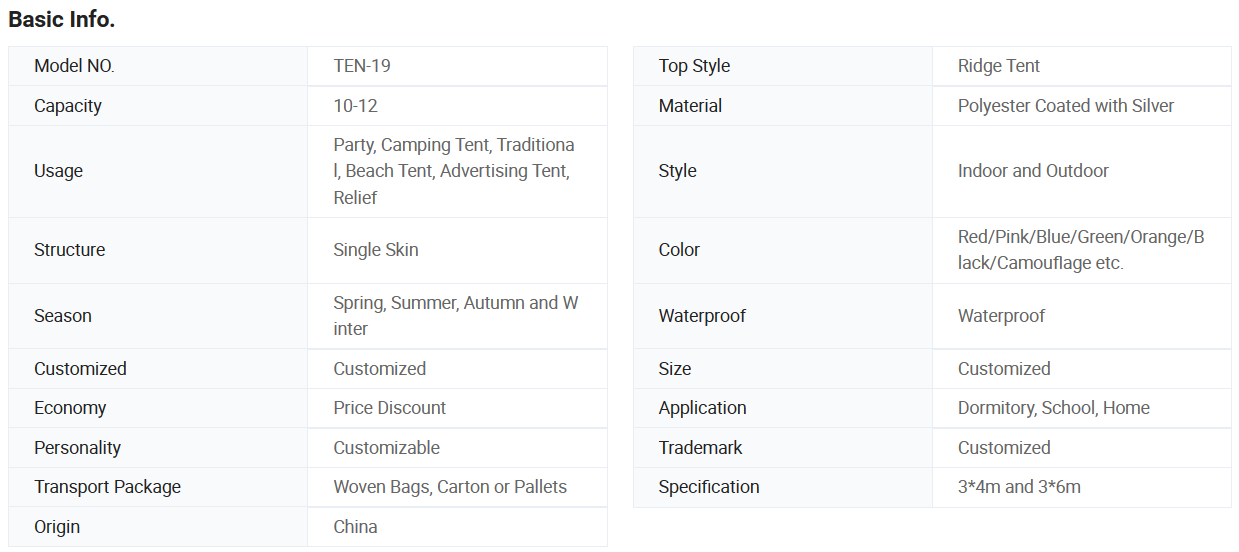Image resolution: width=1239 pixels, height=552 pixels.
Task: Select the Color row label
Action: click(x=679, y=250)
